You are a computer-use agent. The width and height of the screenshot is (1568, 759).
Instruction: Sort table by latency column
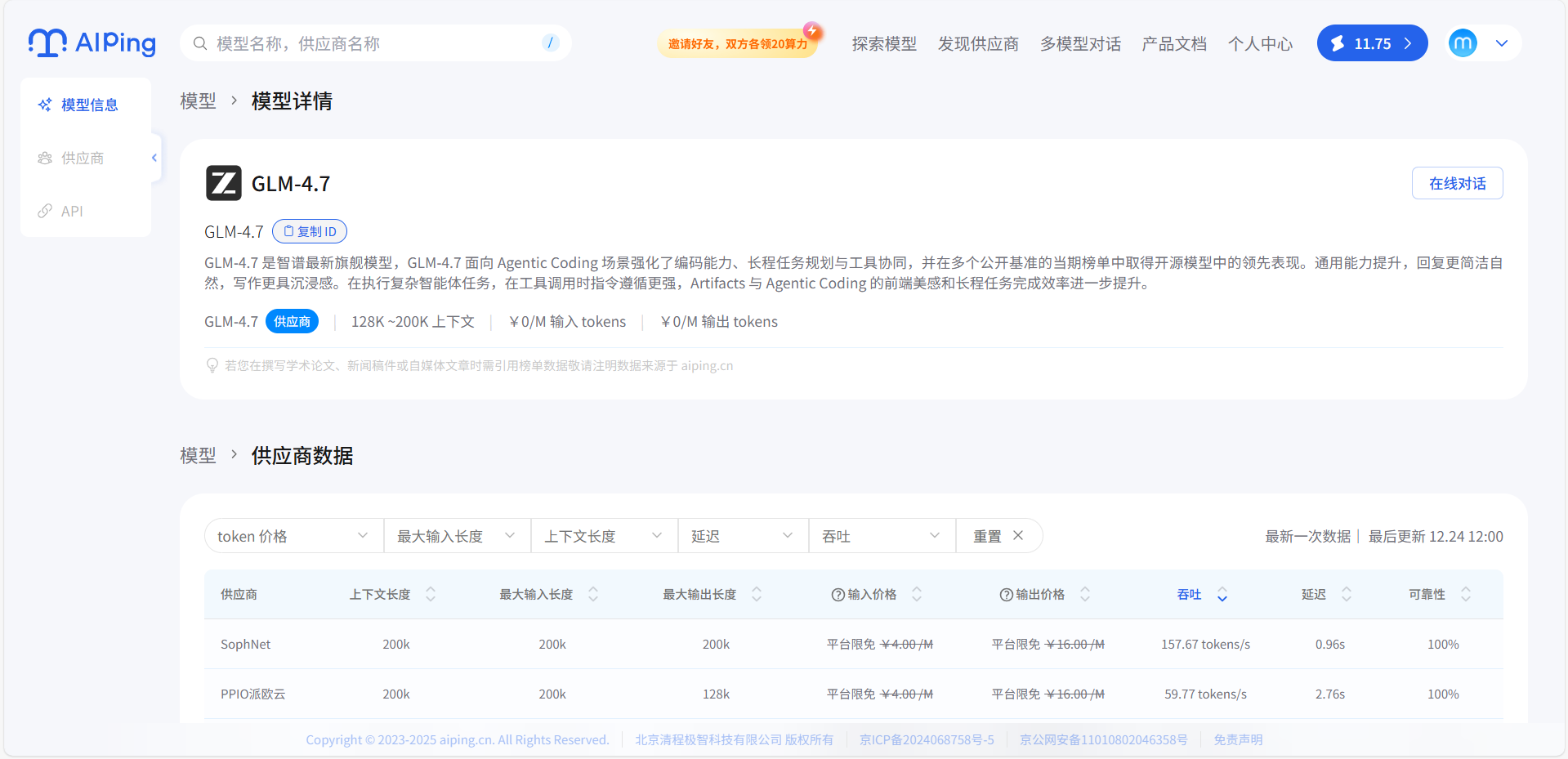(x=1346, y=595)
